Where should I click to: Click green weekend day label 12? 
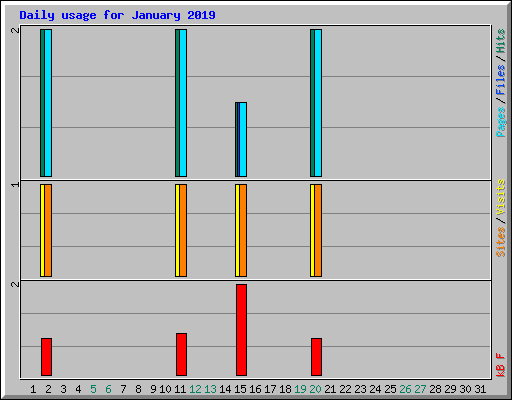pyautogui.click(x=195, y=389)
